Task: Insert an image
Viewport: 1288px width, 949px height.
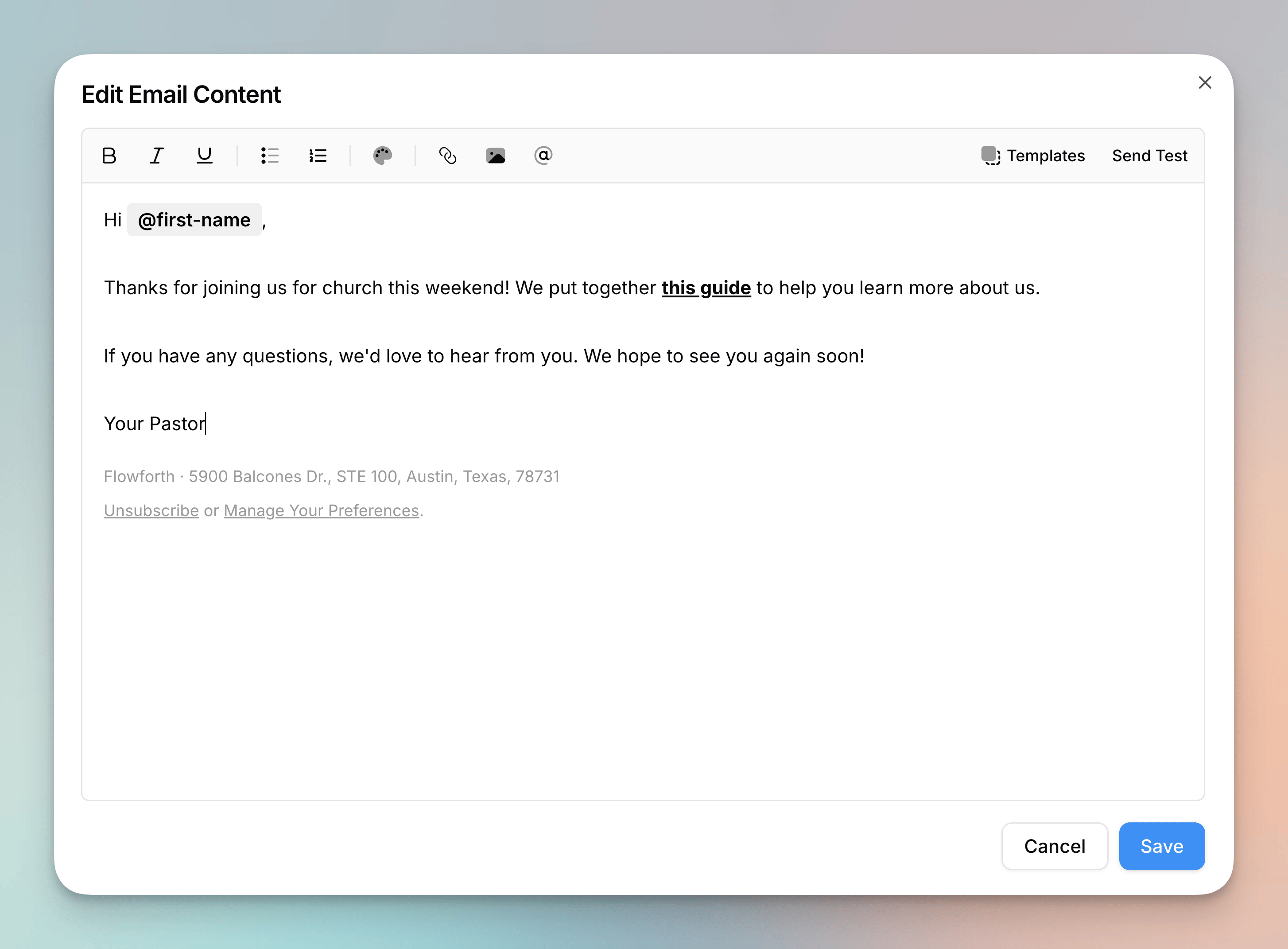Action: pos(496,156)
